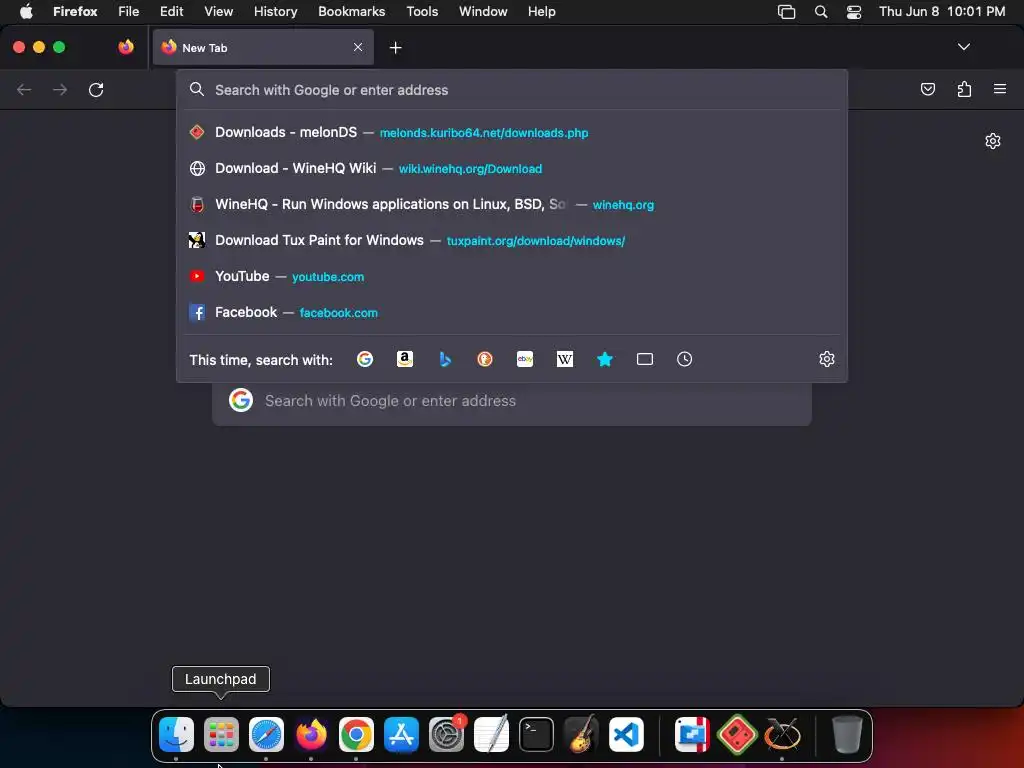Viewport: 1024px width, 768px height.
Task: Search open Tabs using rectangle icon
Action: (645, 359)
